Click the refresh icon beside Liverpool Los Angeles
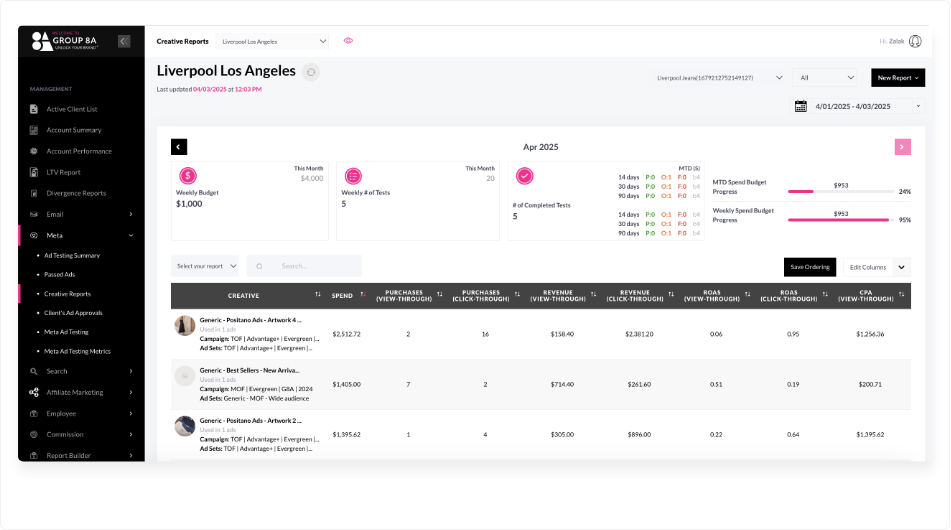This screenshot has height=530, width=951. 311,72
